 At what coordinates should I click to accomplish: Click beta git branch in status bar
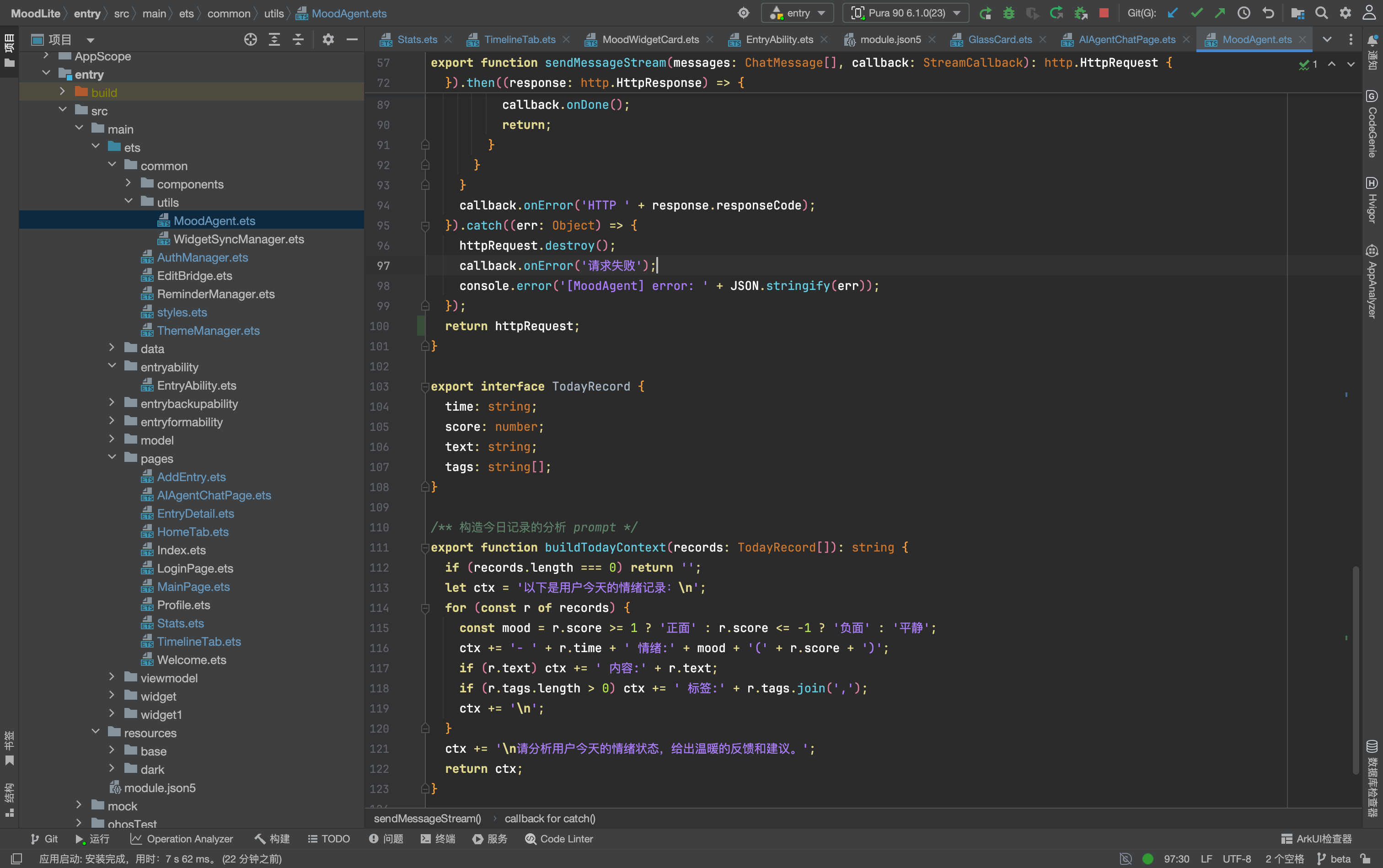tap(1334, 859)
